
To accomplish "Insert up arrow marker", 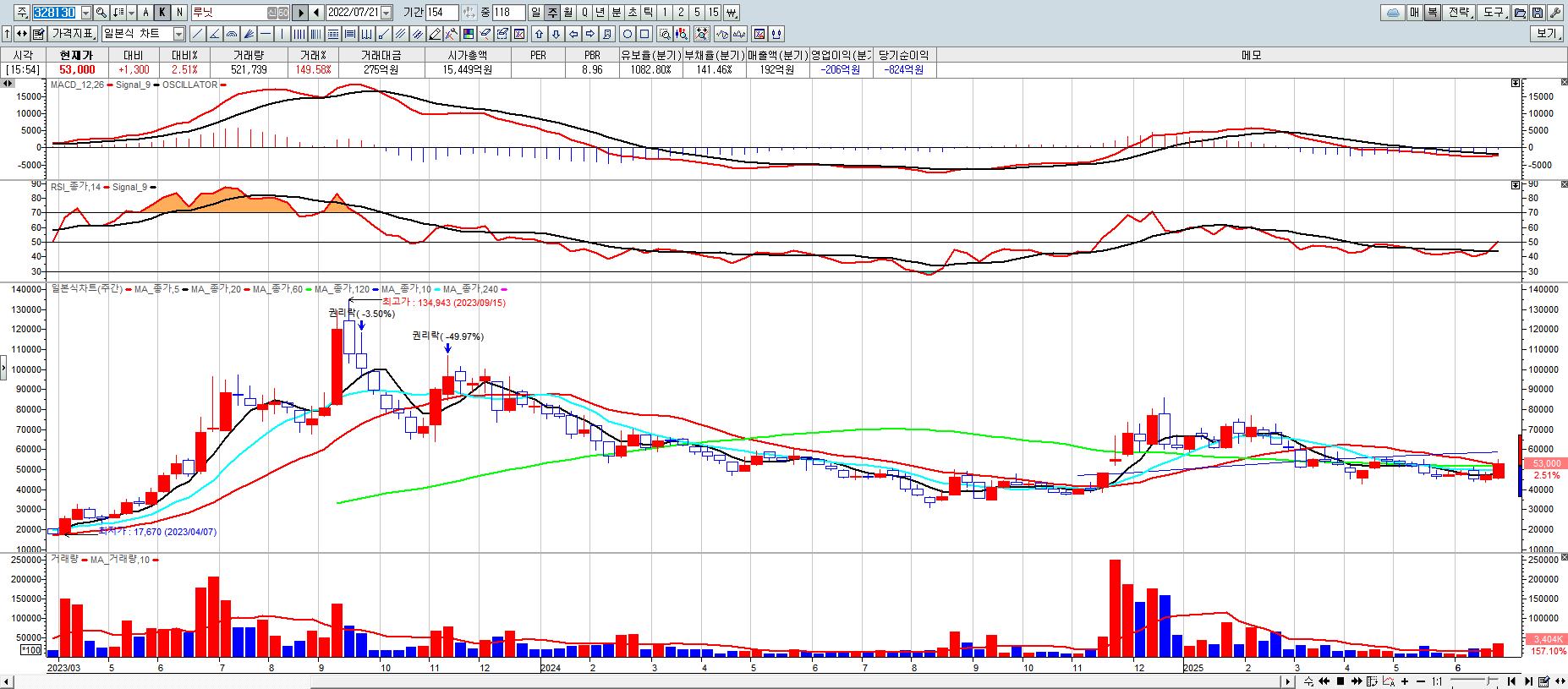I will tap(539, 34).
